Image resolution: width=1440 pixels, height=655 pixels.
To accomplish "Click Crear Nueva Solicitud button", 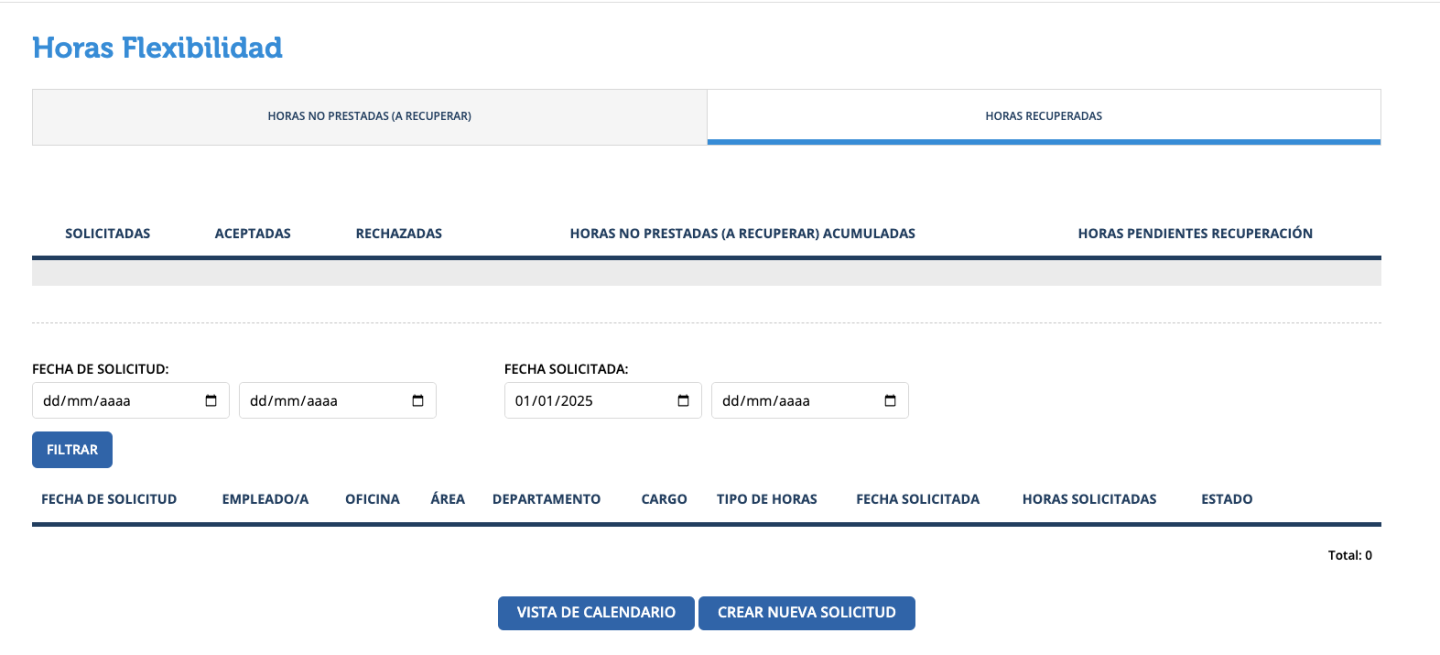I will point(806,613).
